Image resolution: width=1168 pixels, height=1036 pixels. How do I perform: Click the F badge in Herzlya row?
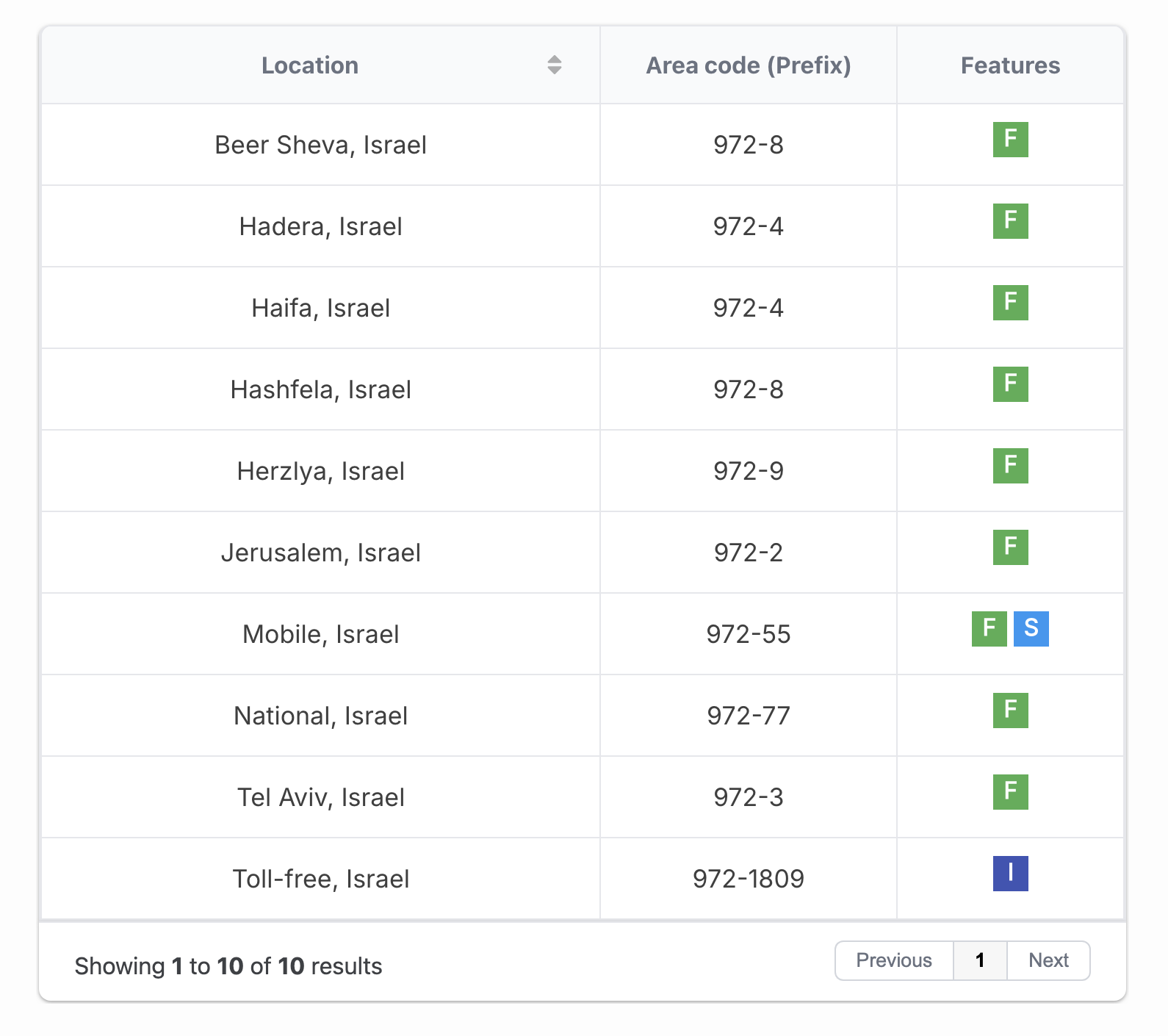click(x=1010, y=466)
